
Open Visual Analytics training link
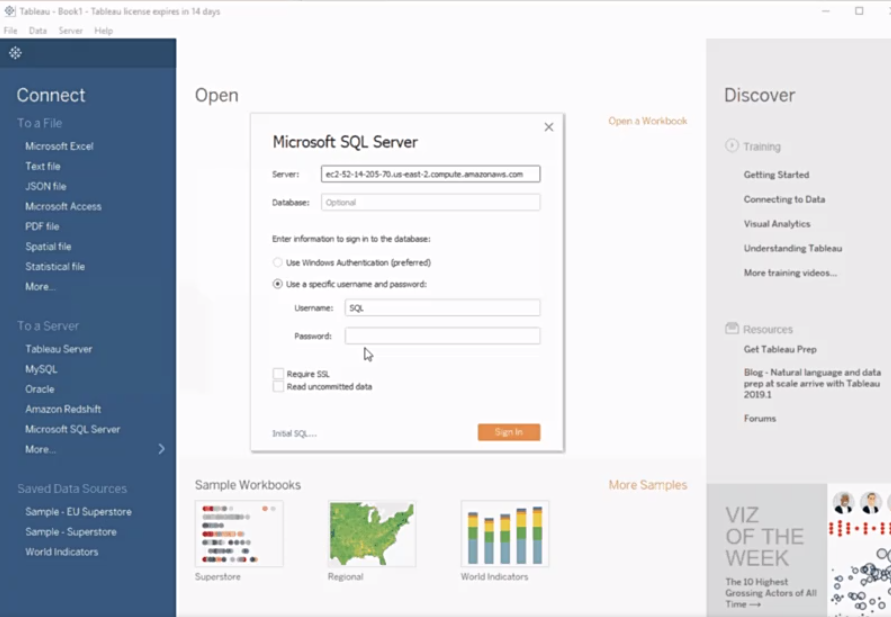[x=777, y=223]
